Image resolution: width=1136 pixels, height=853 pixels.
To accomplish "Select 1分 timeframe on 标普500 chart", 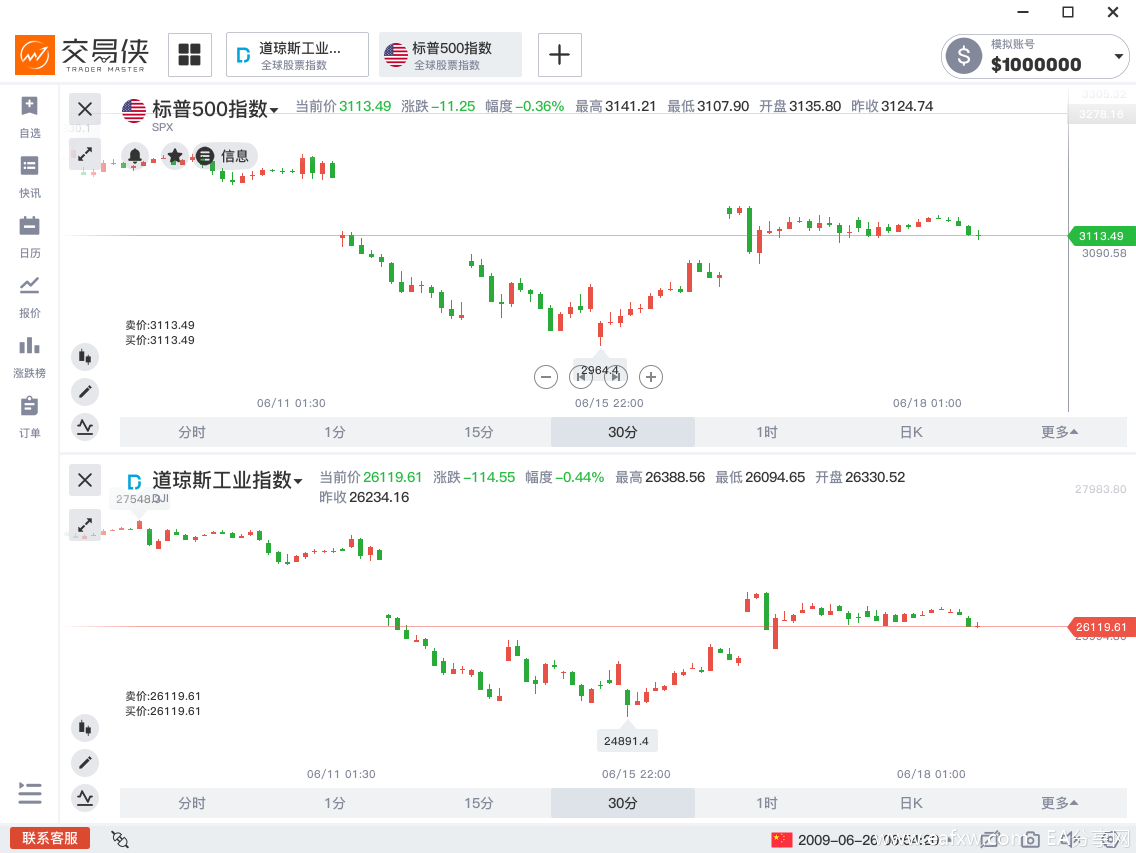I will (x=335, y=432).
